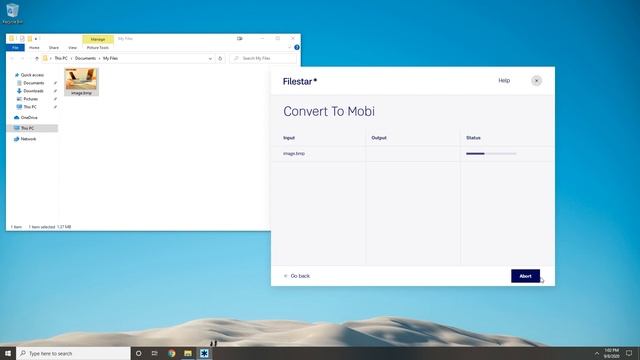Click My Files in the address breadcrumb
The width and height of the screenshot is (640, 360).
click(110, 58)
